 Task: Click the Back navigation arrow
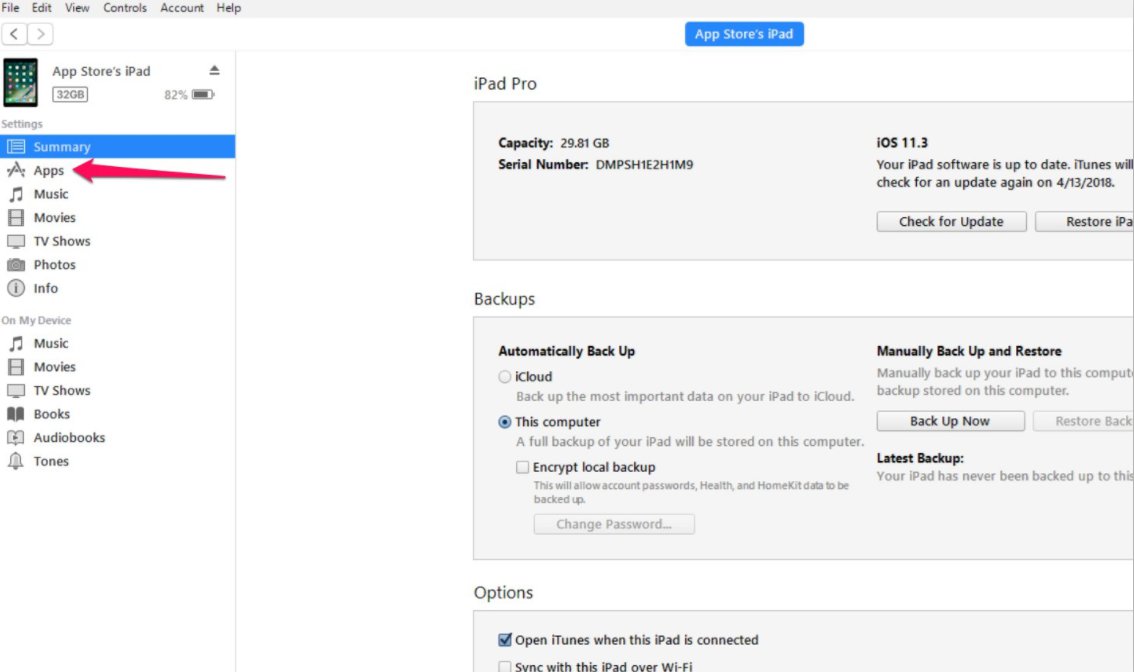point(14,34)
